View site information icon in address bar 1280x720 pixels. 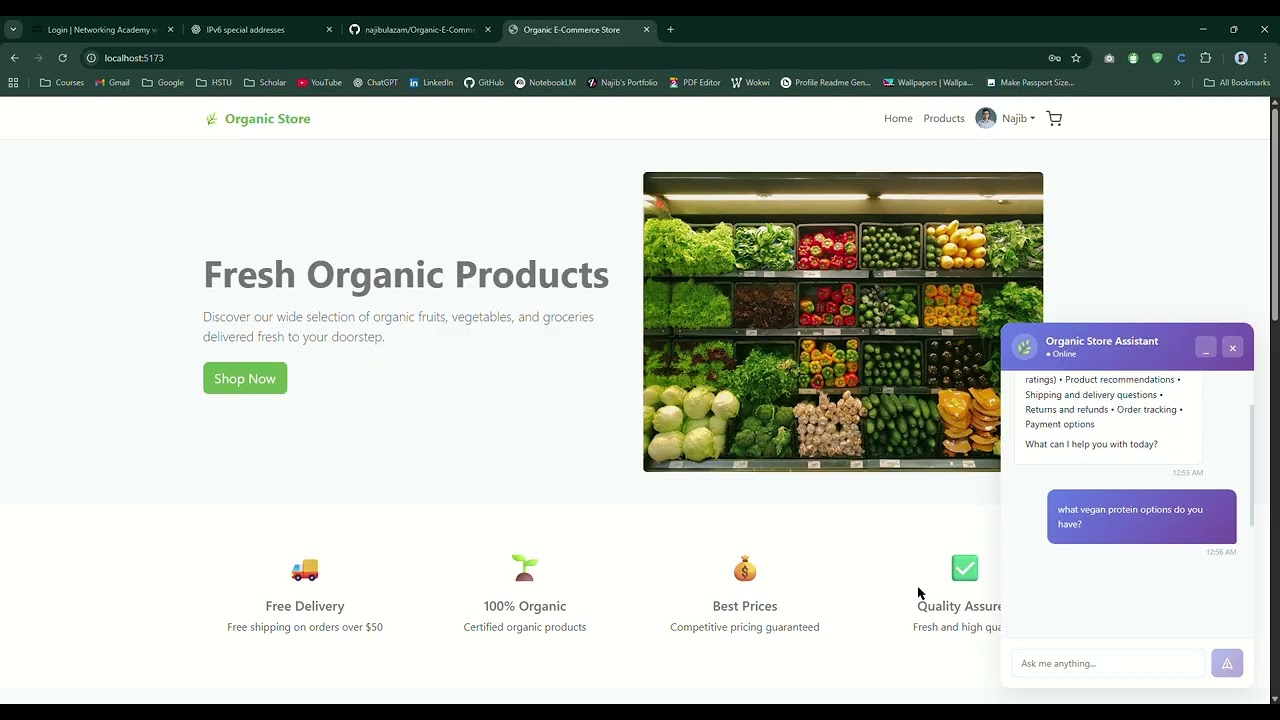[91, 58]
